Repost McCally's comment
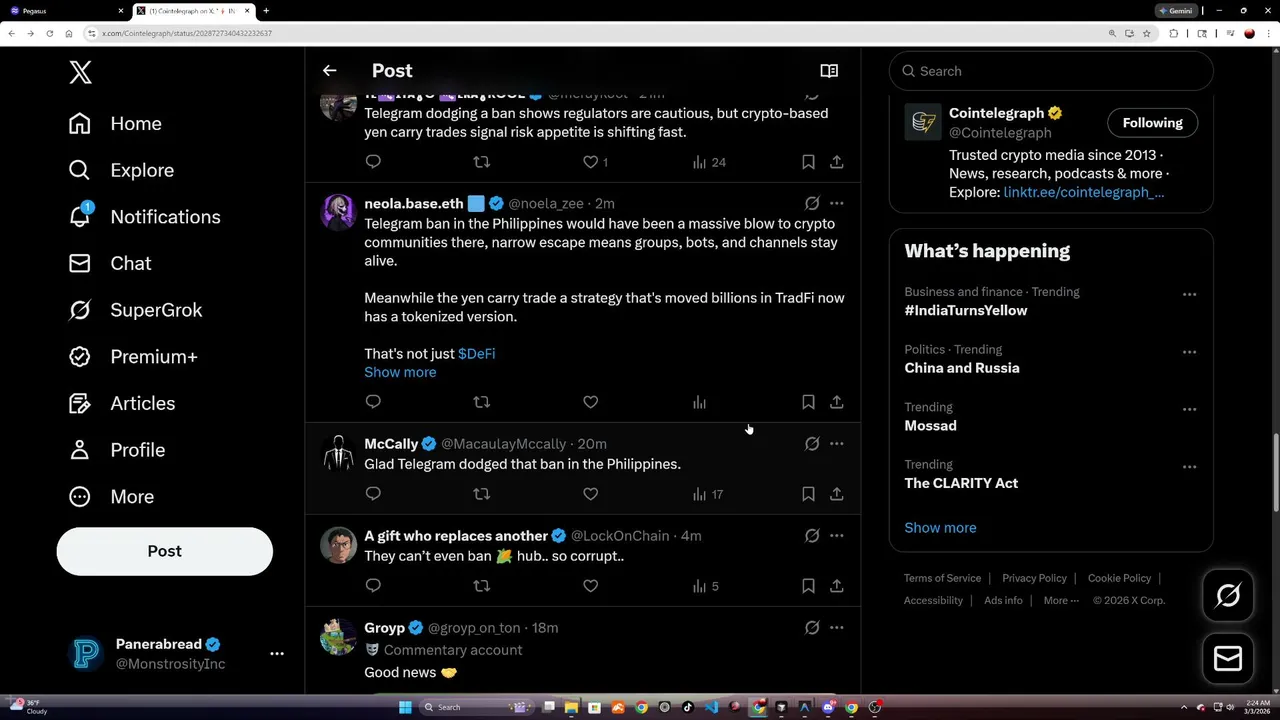Screen dimensions: 1280x720 (481, 494)
